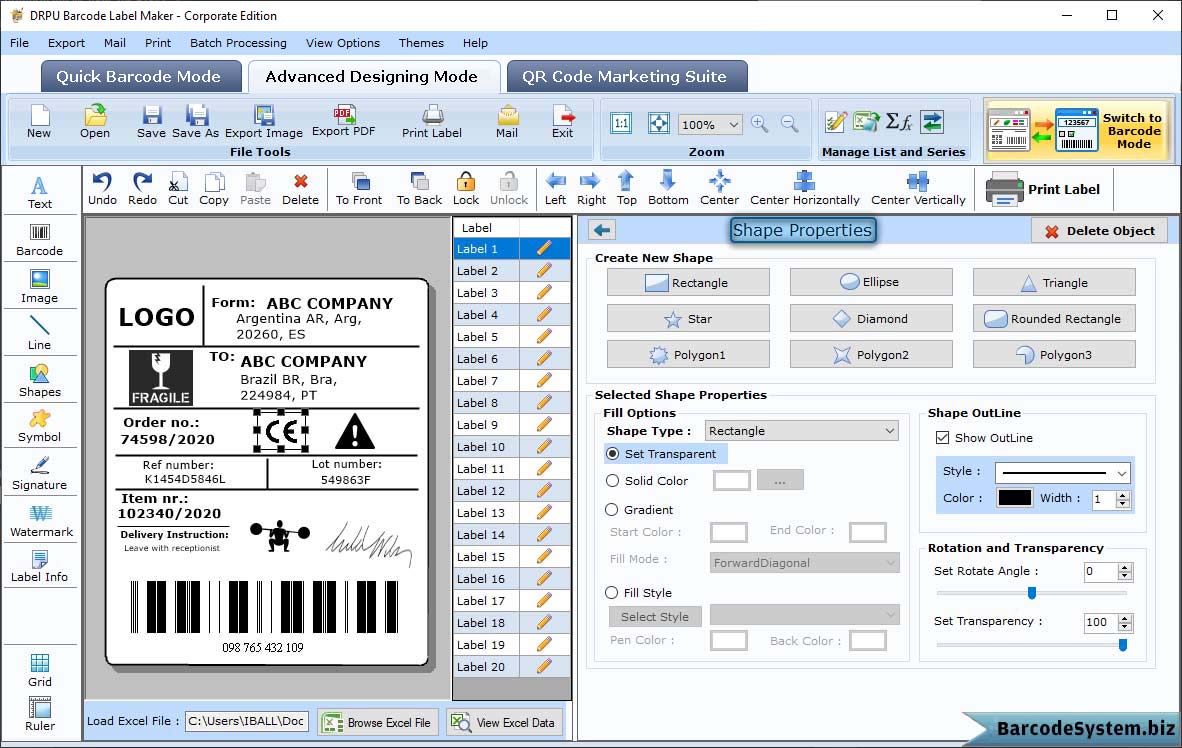Open the zoom percentage dropdown
The width and height of the screenshot is (1182, 748).
(733, 124)
